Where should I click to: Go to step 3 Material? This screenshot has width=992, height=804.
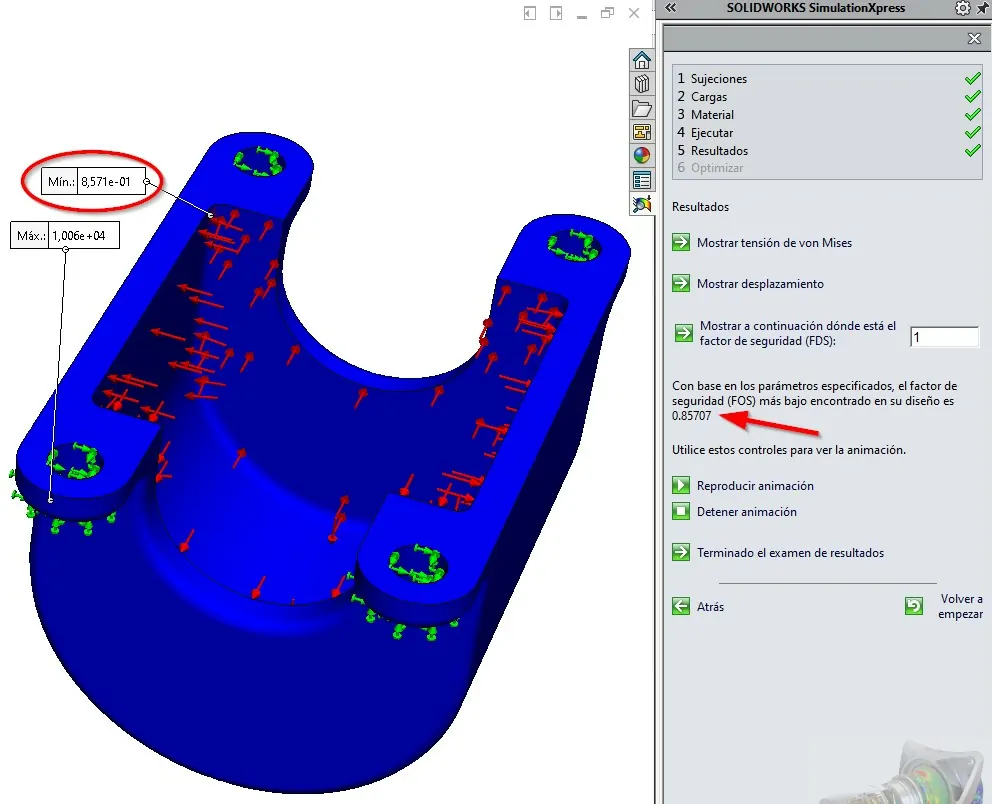pos(705,114)
